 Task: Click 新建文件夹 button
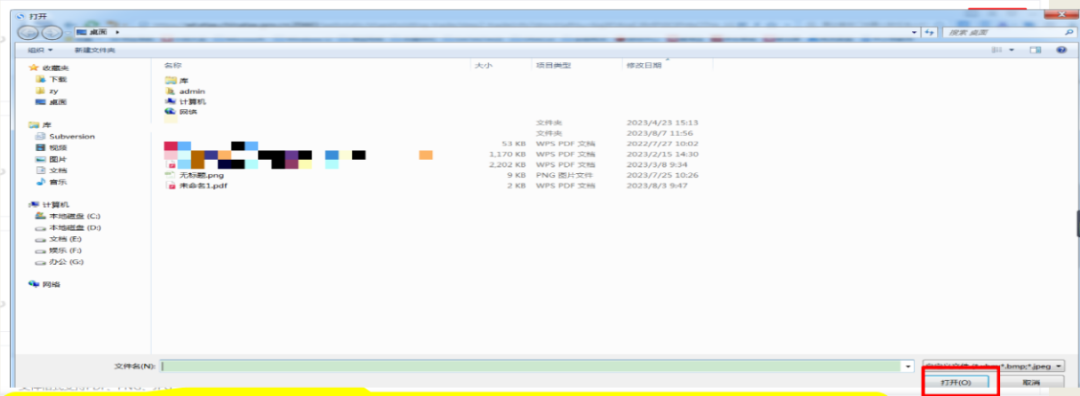(95, 50)
